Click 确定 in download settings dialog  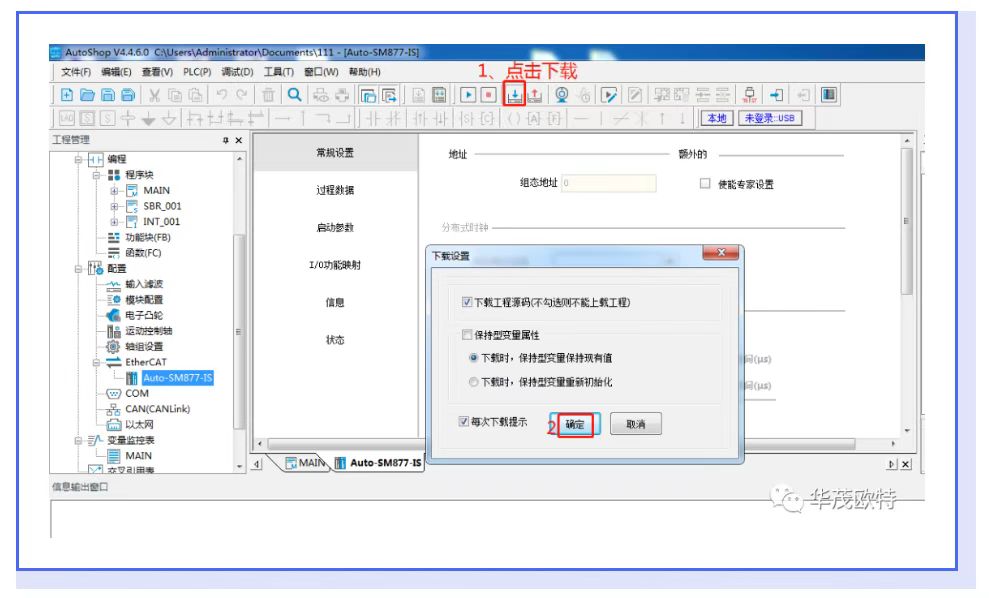(575, 425)
